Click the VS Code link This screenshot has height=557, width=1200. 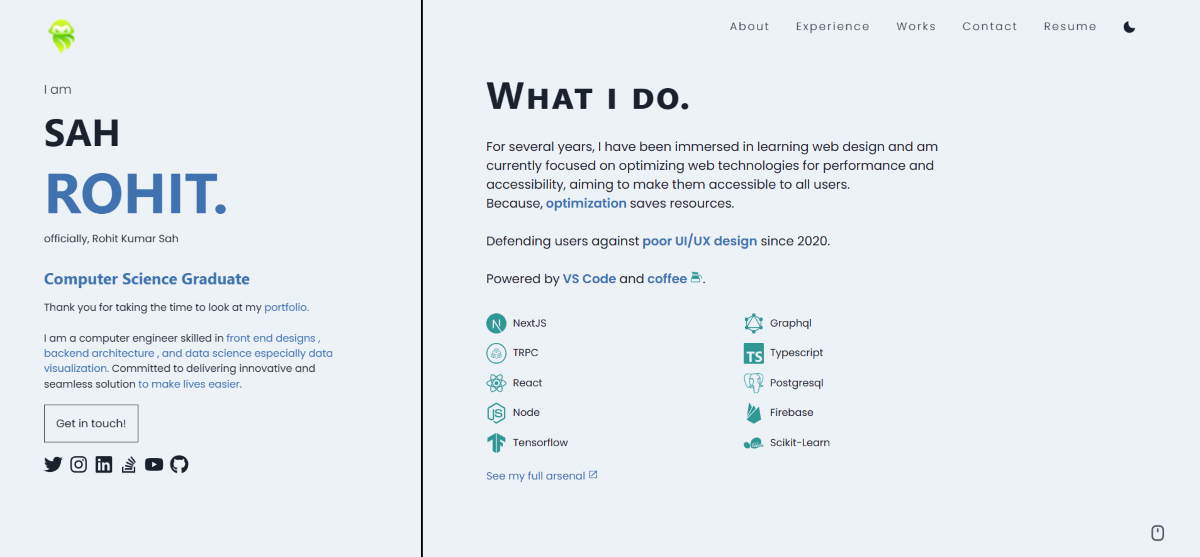click(589, 279)
